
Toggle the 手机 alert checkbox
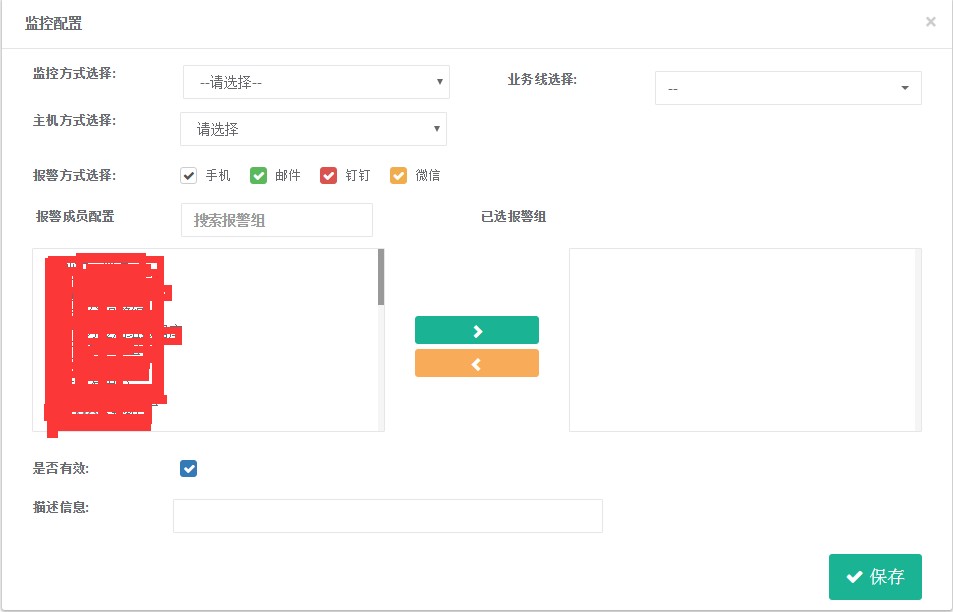(188, 176)
